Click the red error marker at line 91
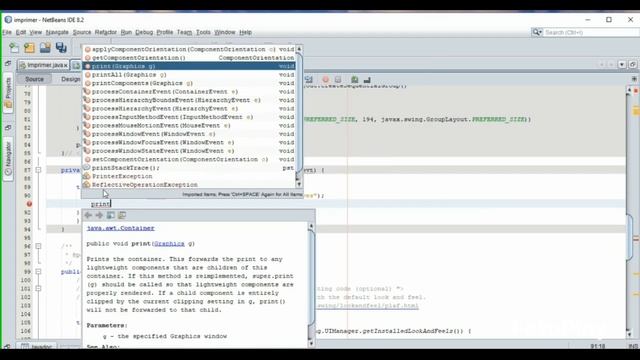The width and height of the screenshot is (640, 360). pyautogui.click(x=29, y=204)
